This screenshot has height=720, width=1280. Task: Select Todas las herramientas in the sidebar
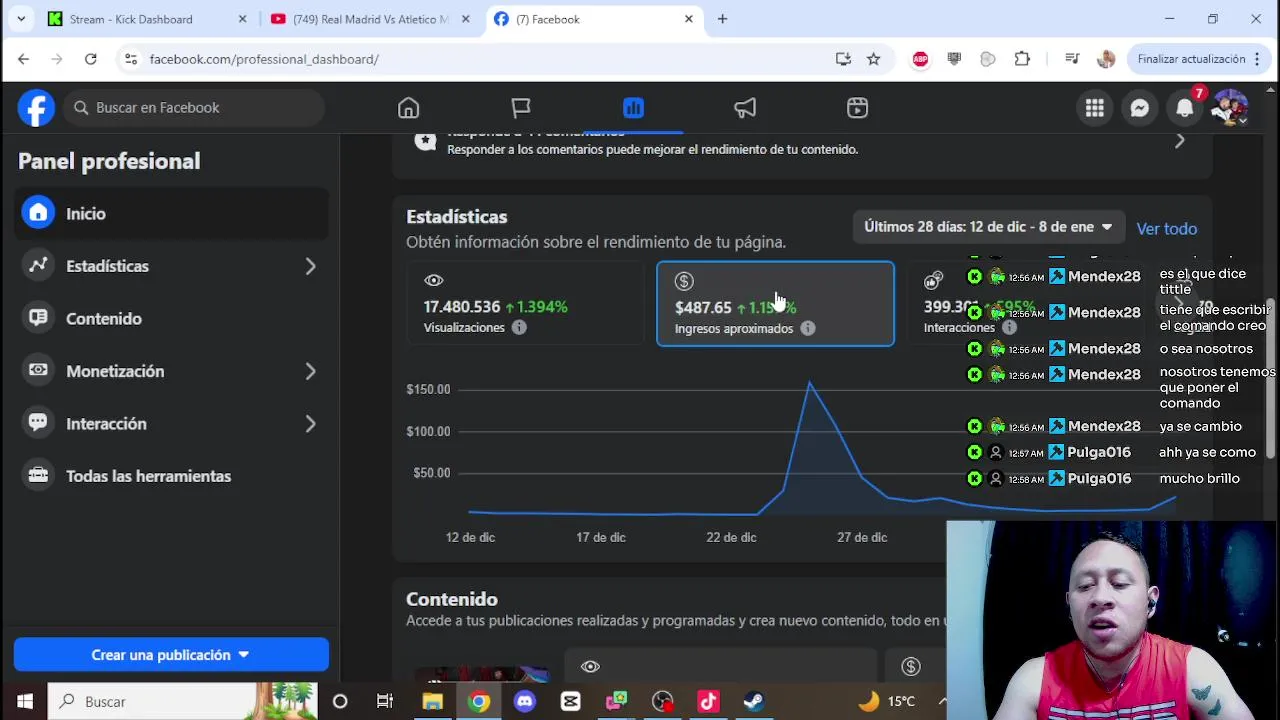click(x=171, y=476)
